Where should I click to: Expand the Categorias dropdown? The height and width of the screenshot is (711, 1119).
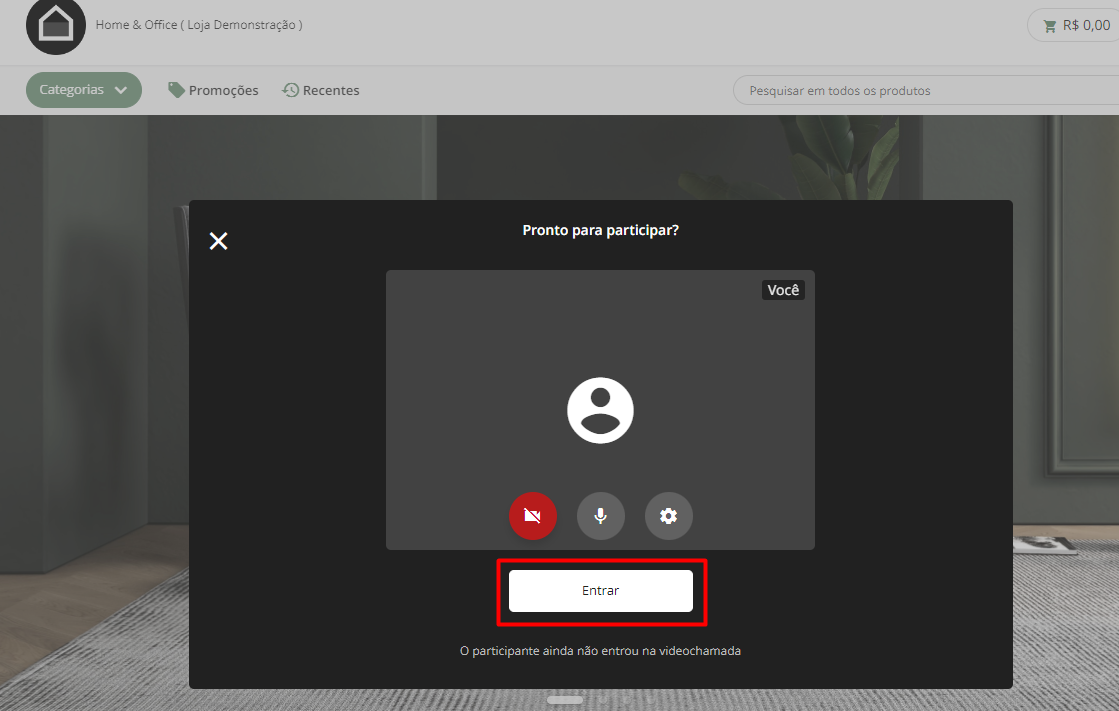tap(83, 90)
